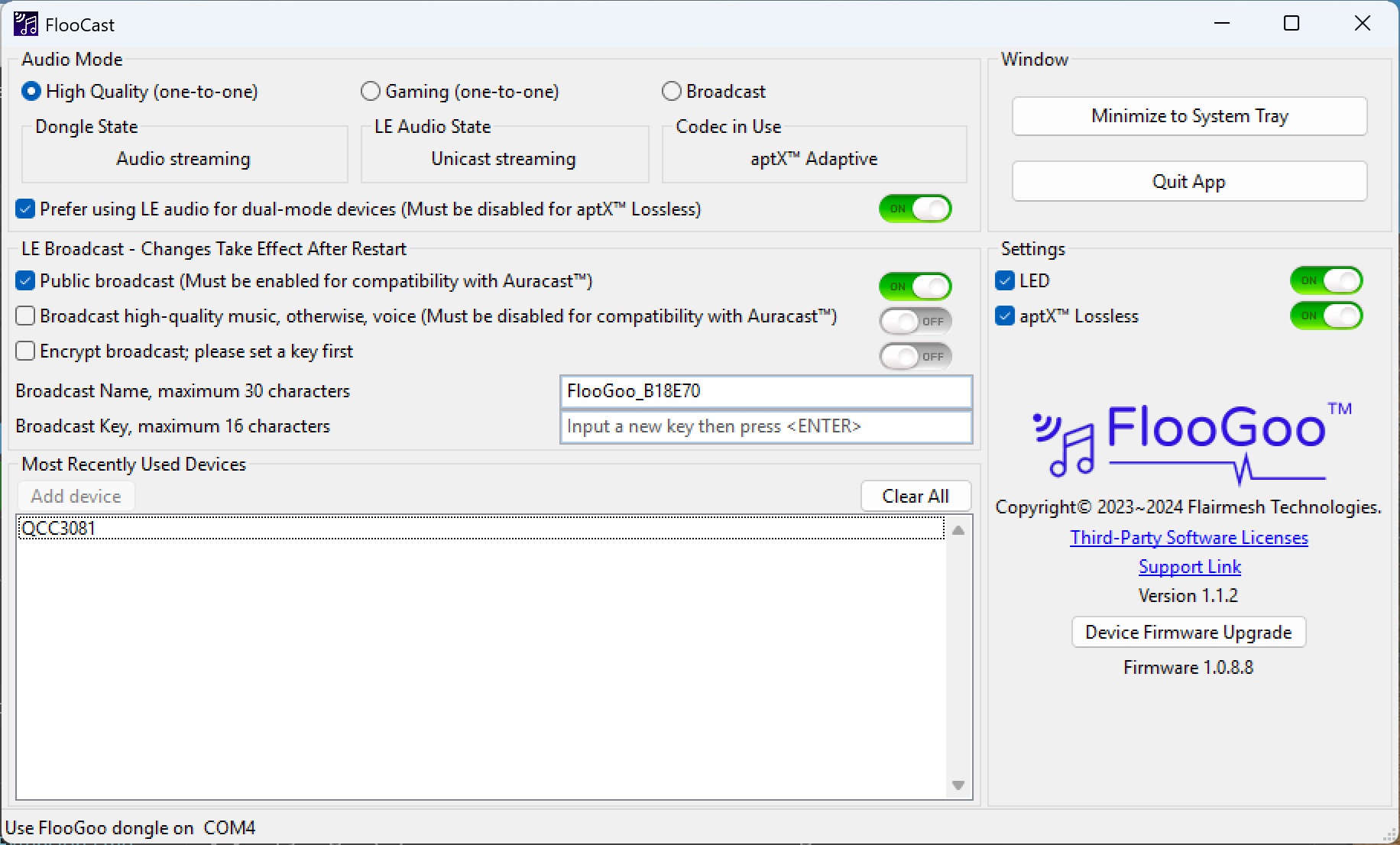Click in the Broadcast Key input field

766,426
